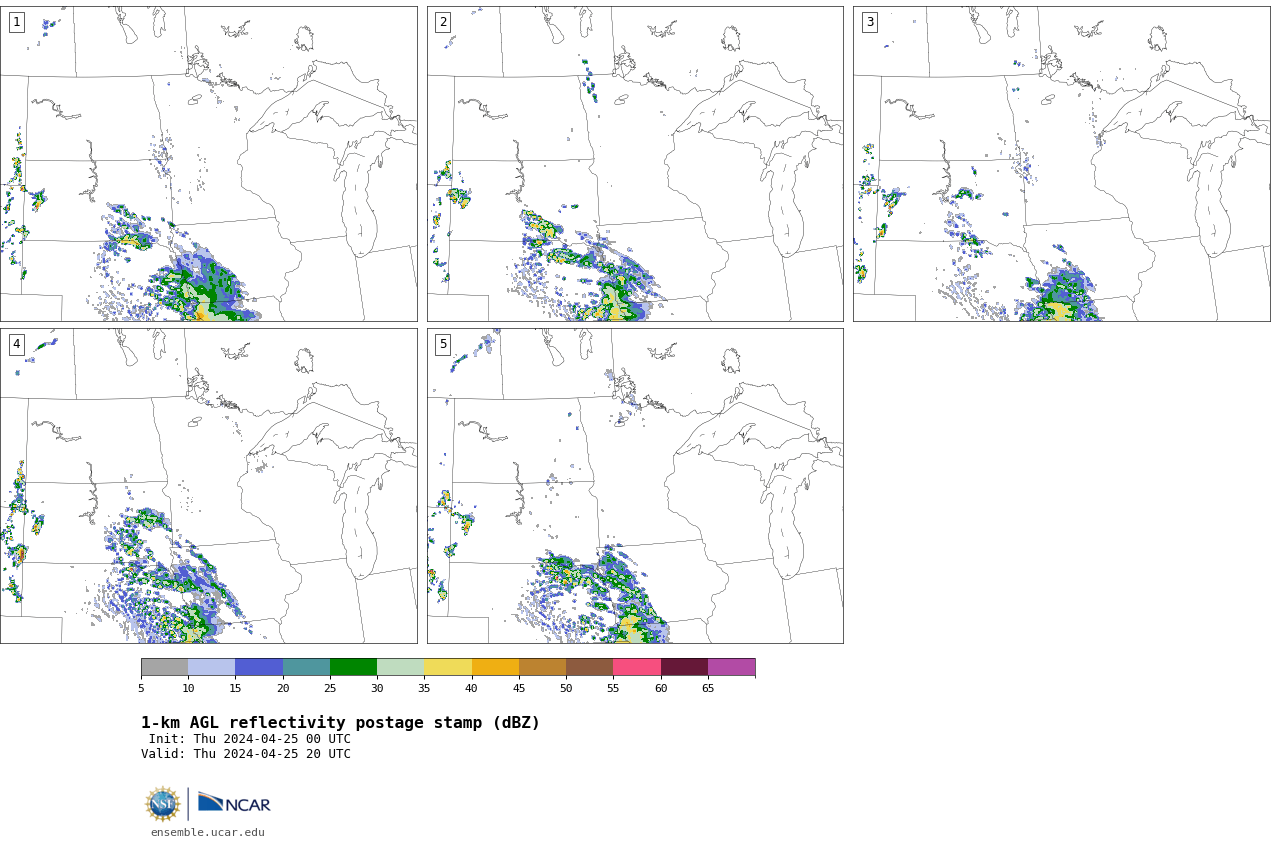This screenshot has height=844, width=1280.
Task: Open ensemble member 2 reflectivity map
Action: click(x=635, y=164)
